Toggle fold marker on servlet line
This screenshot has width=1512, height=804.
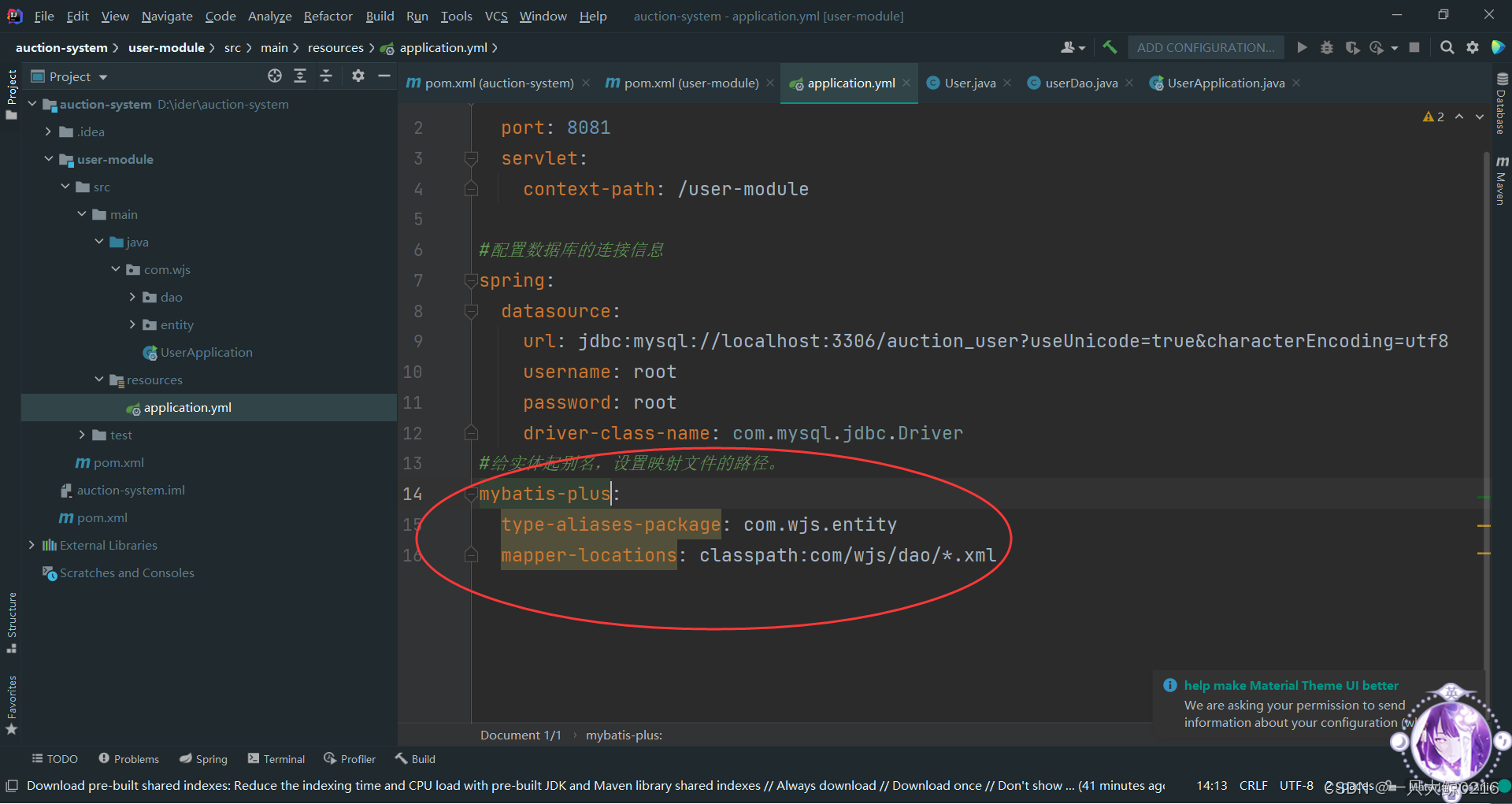point(471,158)
